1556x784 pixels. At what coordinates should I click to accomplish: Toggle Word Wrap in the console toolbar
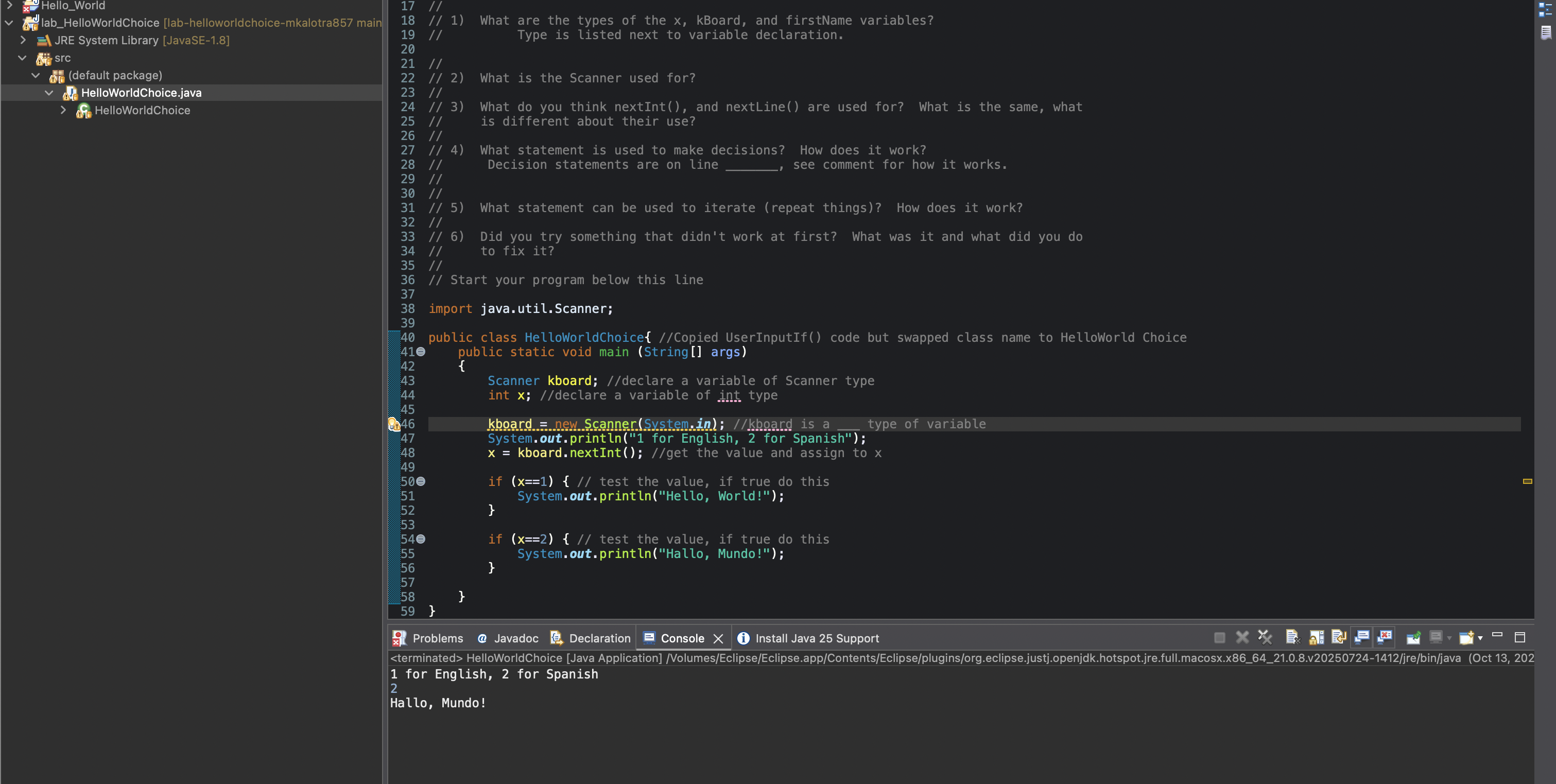[1339, 637]
